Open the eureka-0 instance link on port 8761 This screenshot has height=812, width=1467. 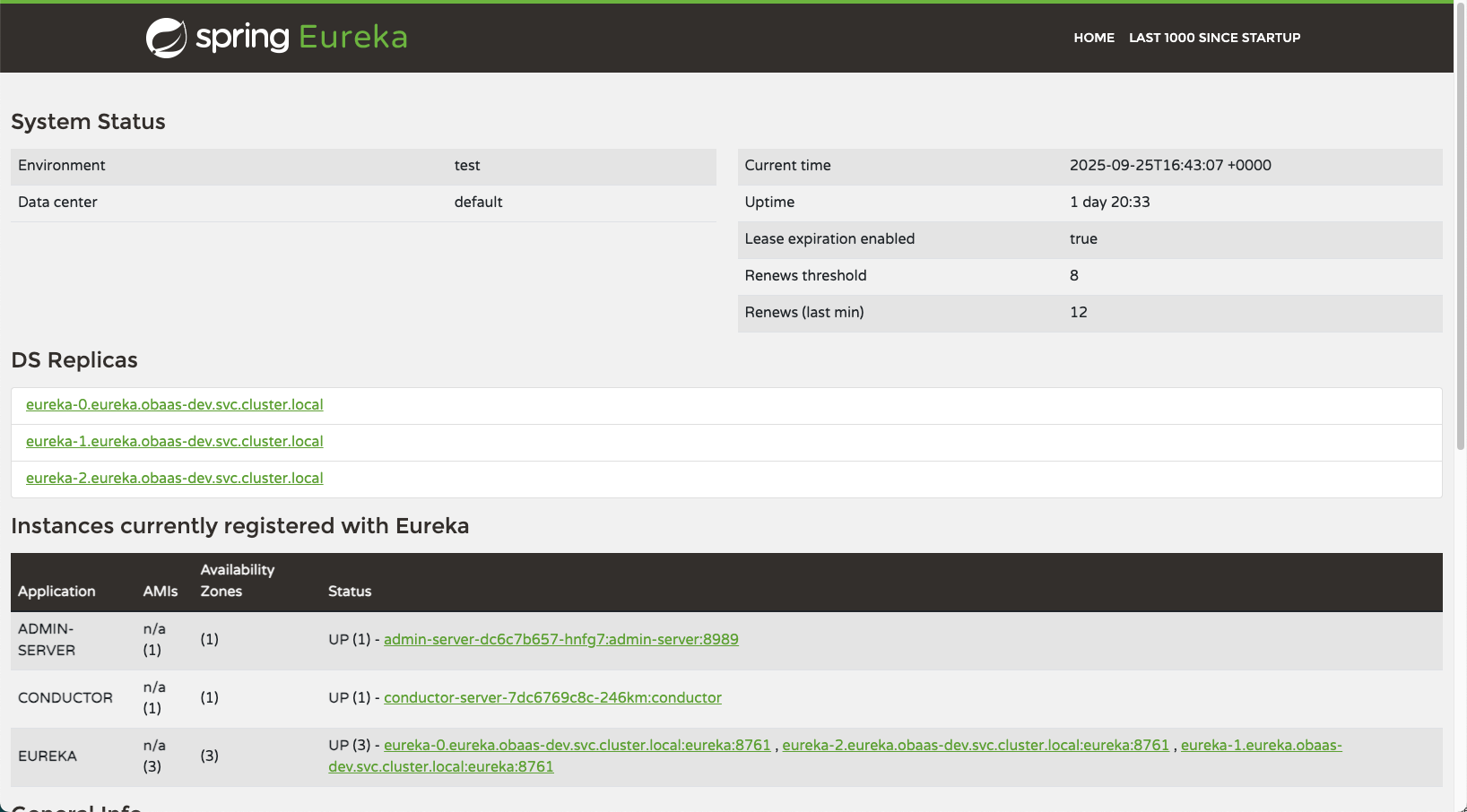click(x=577, y=745)
